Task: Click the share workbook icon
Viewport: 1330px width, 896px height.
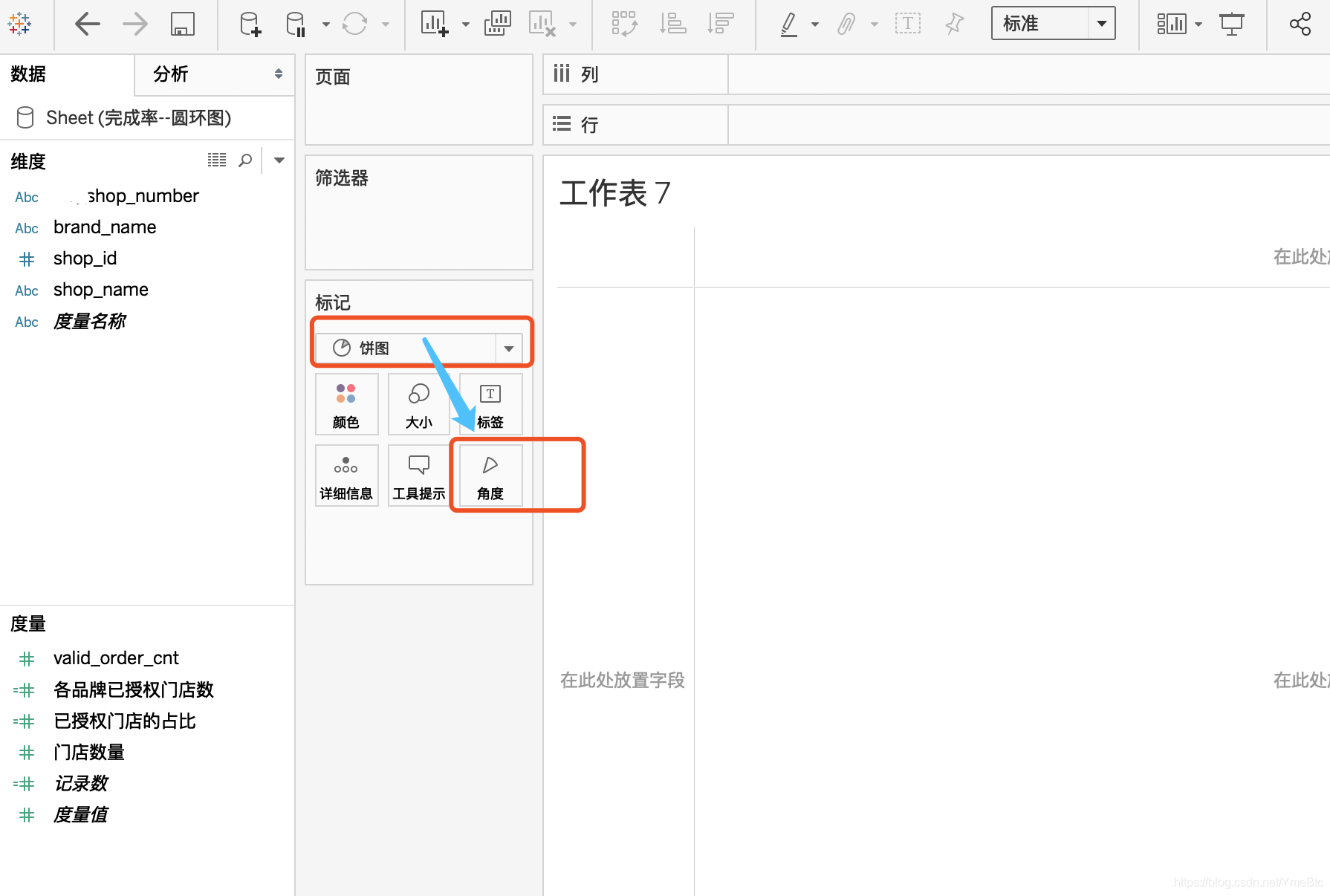Action: pyautogui.click(x=1300, y=24)
